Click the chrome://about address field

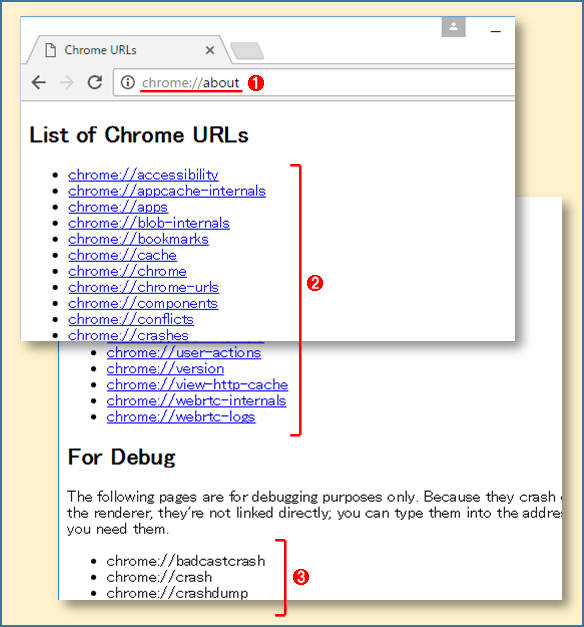click(314, 82)
